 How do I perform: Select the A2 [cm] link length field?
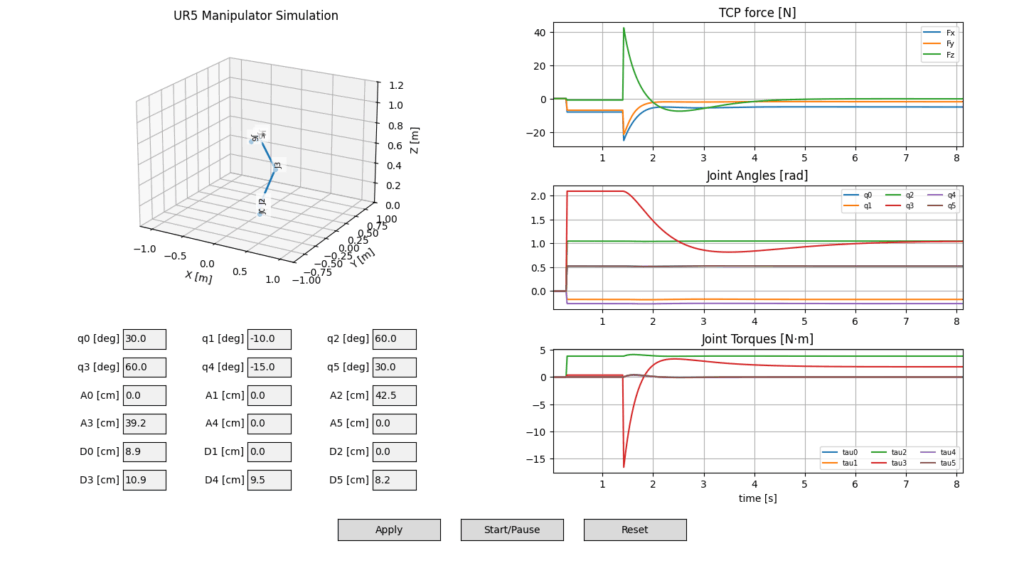click(x=394, y=395)
